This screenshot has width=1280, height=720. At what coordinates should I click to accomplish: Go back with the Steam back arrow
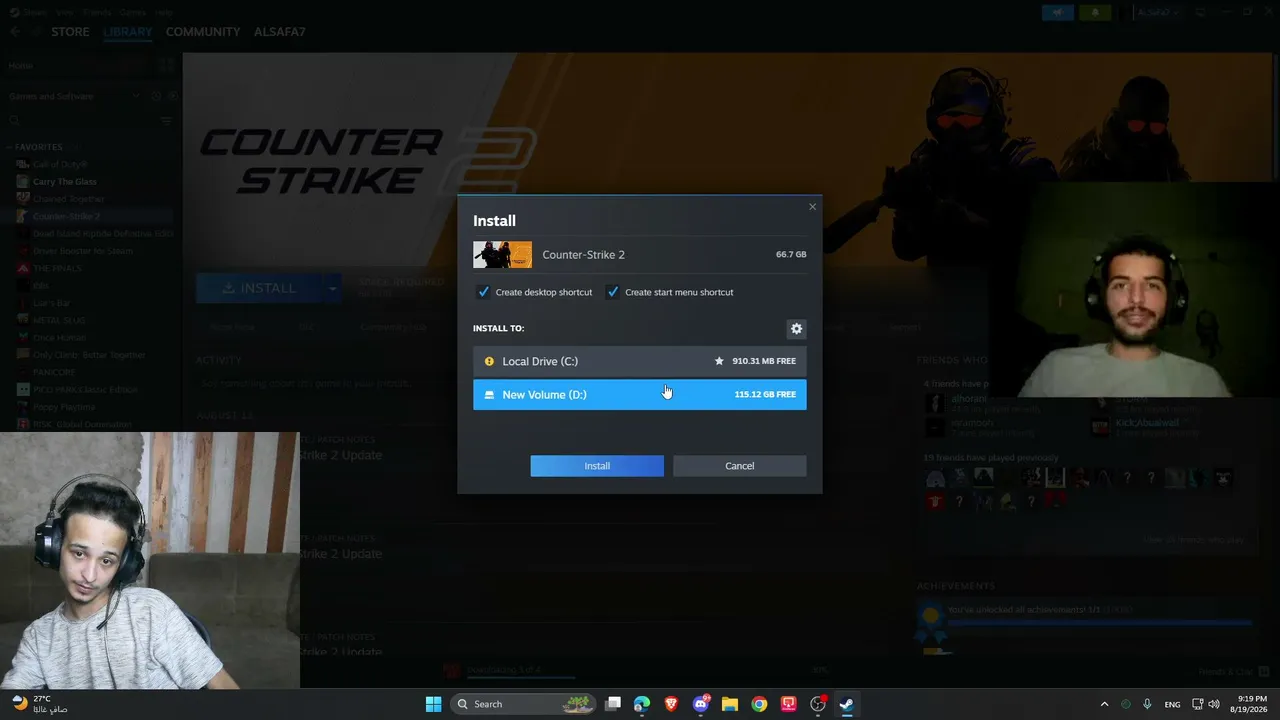coord(15,32)
